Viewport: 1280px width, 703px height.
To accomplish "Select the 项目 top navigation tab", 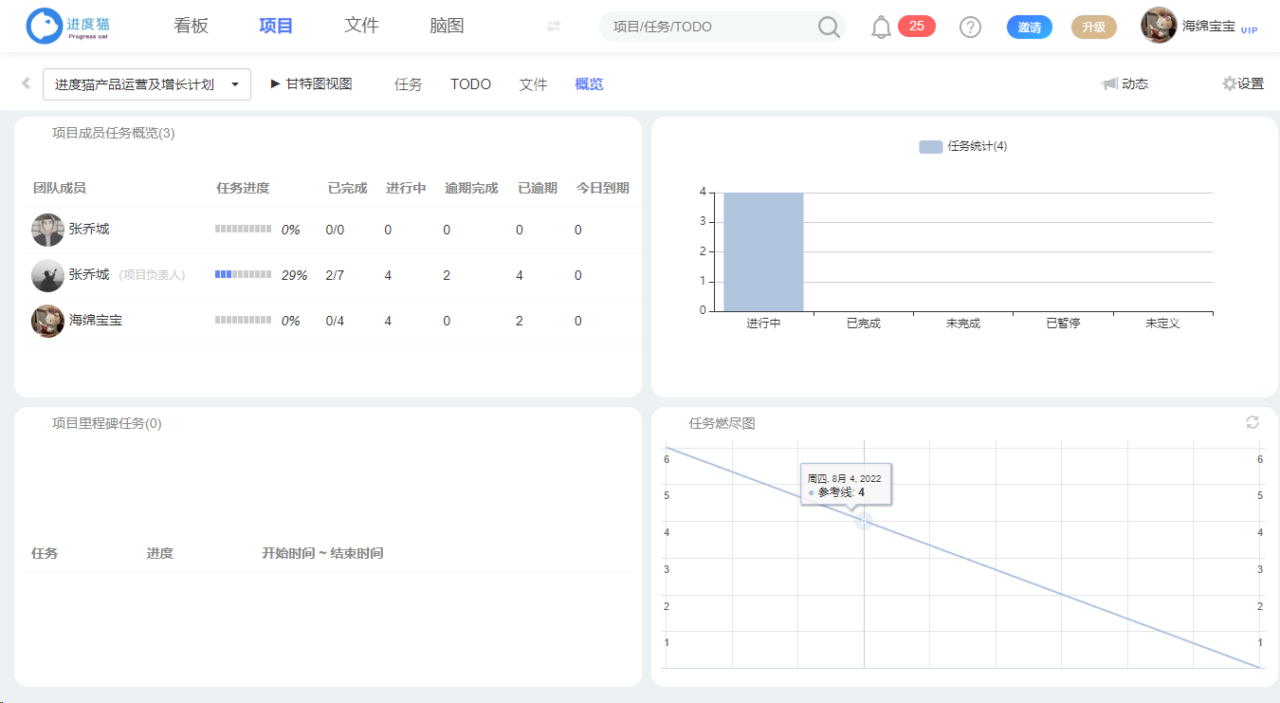I will click(276, 26).
